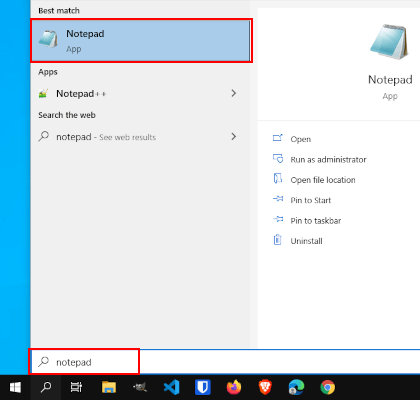The height and width of the screenshot is (400, 420).
Task: Launch Visual Studio Code from the taskbar
Action: click(x=171, y=387)
